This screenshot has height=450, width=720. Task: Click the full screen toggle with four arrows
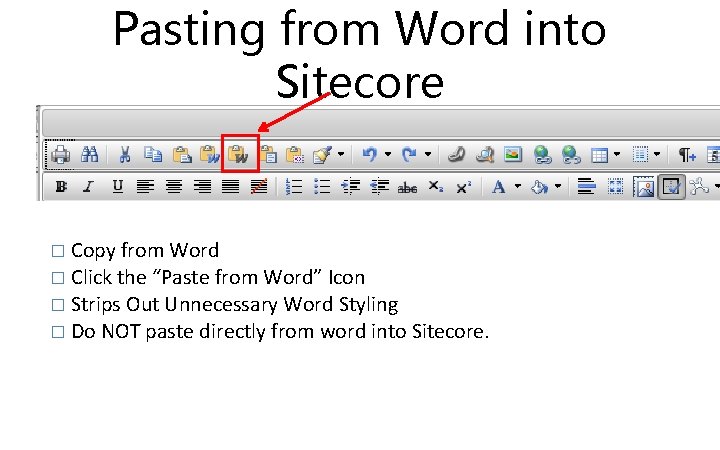615,187
